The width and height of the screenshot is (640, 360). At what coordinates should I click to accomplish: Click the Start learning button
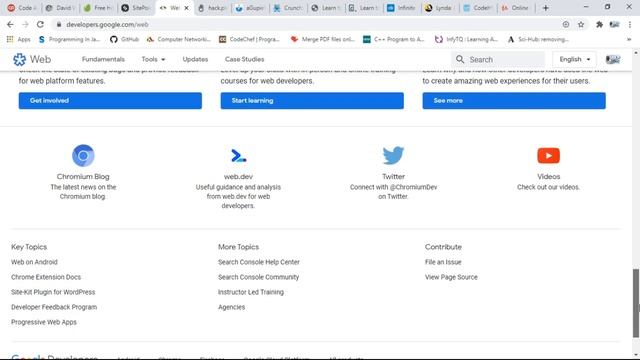point(312,101)
